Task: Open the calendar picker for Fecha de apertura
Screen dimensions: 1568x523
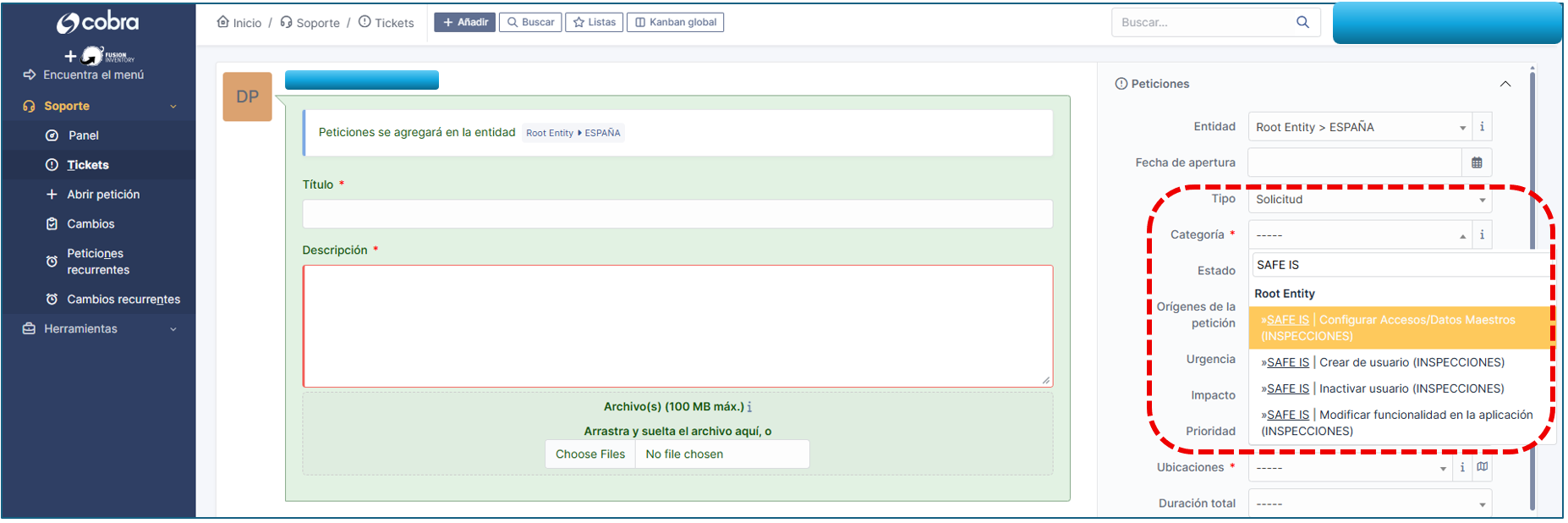Action: 1477,162
